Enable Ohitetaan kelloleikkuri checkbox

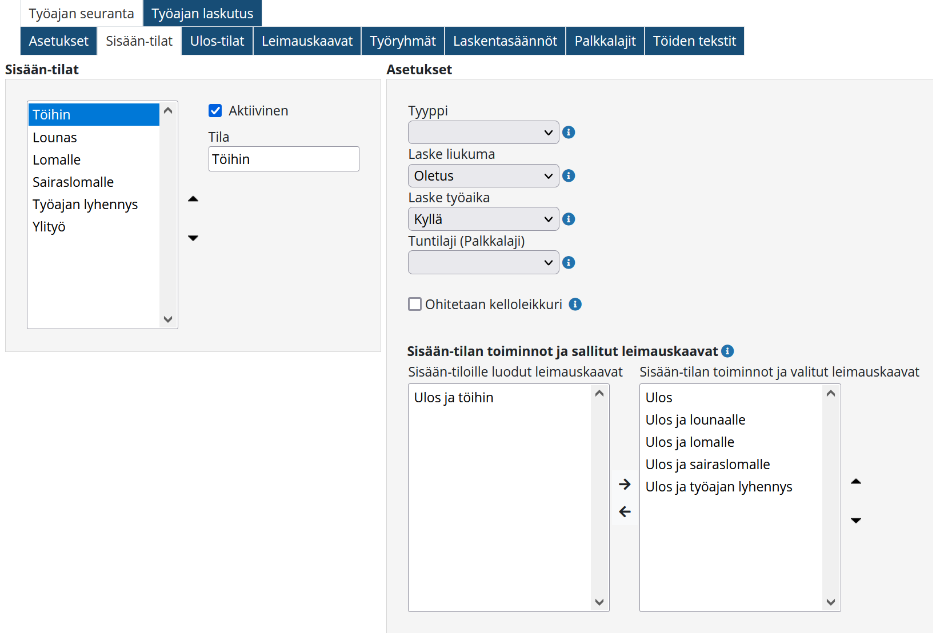pos(415,304)
